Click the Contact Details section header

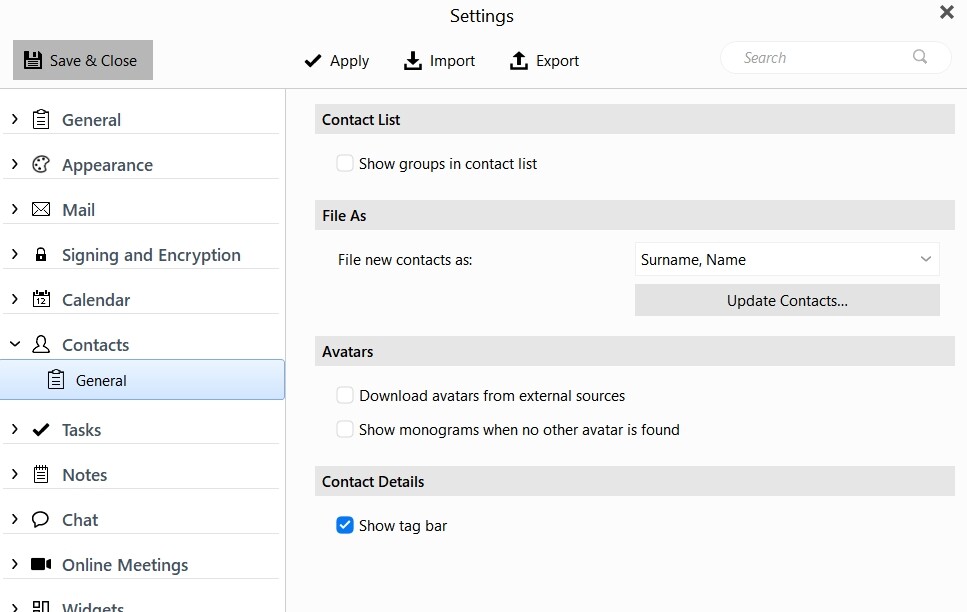635,481
